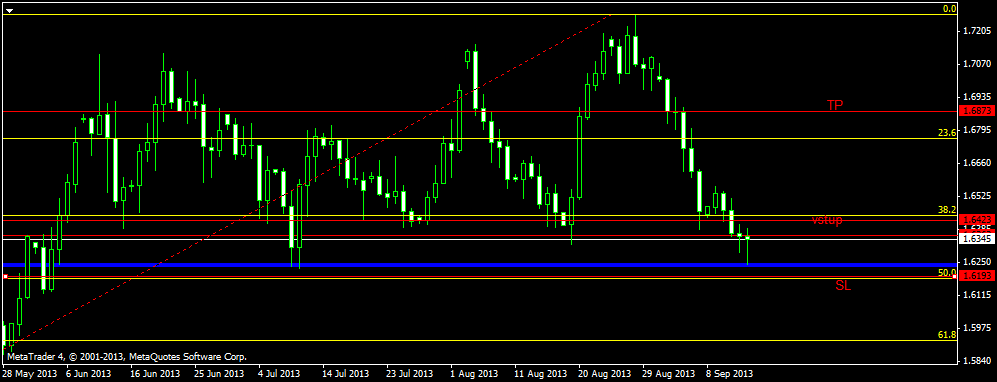Click the Fibonacci 23.6 level label
The height and width of the screenshot is (382, 997).
[x=947, y=133]
